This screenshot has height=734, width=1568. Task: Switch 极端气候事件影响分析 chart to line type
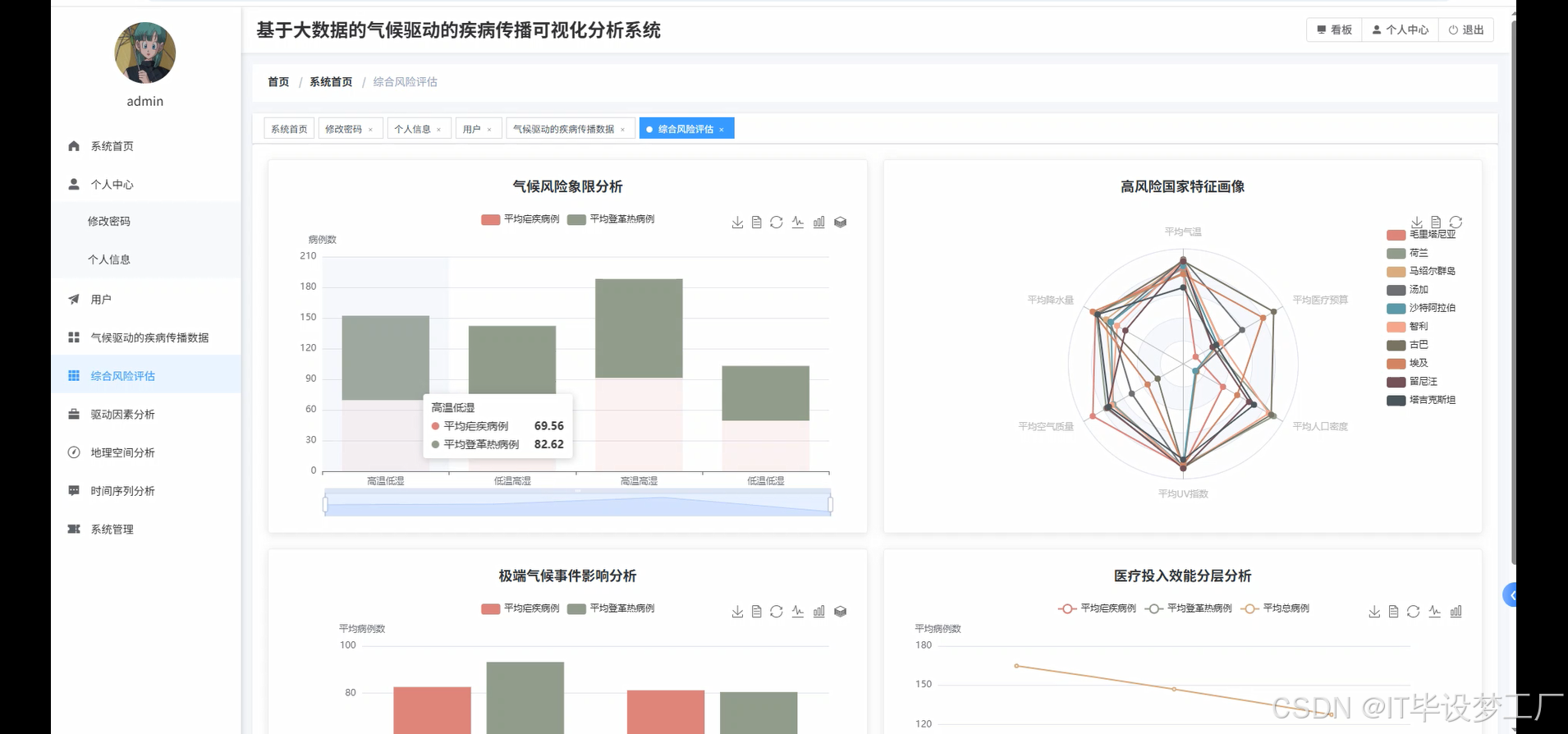point(798,612)
